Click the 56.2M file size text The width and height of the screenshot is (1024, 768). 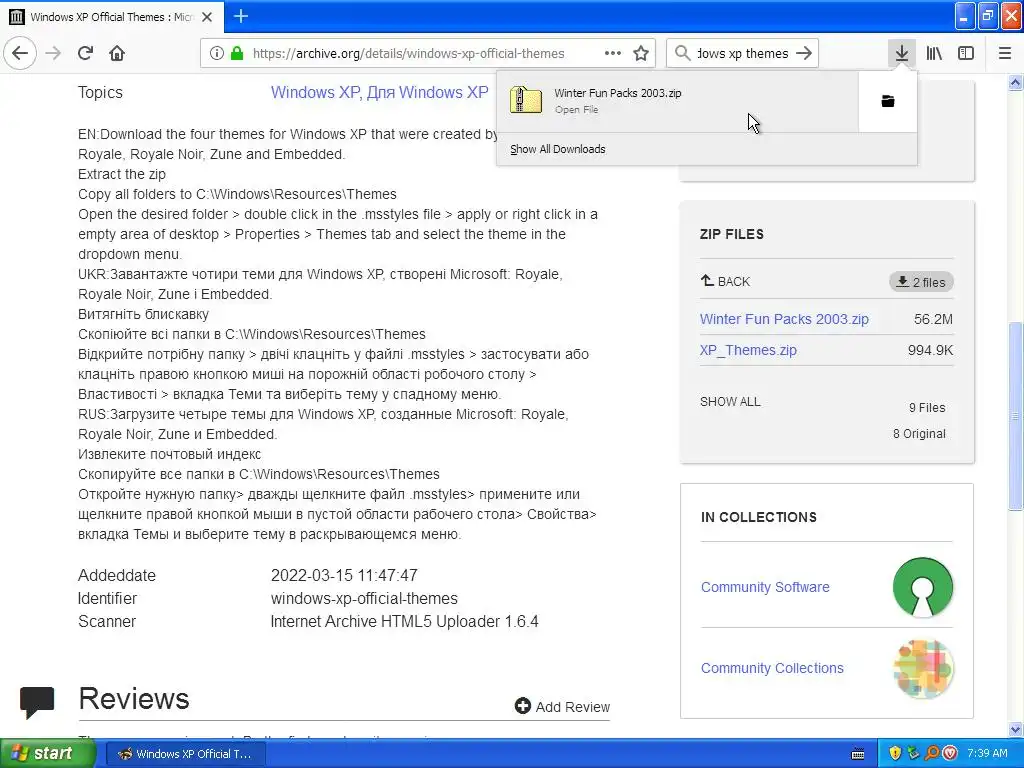pos(933,319)
